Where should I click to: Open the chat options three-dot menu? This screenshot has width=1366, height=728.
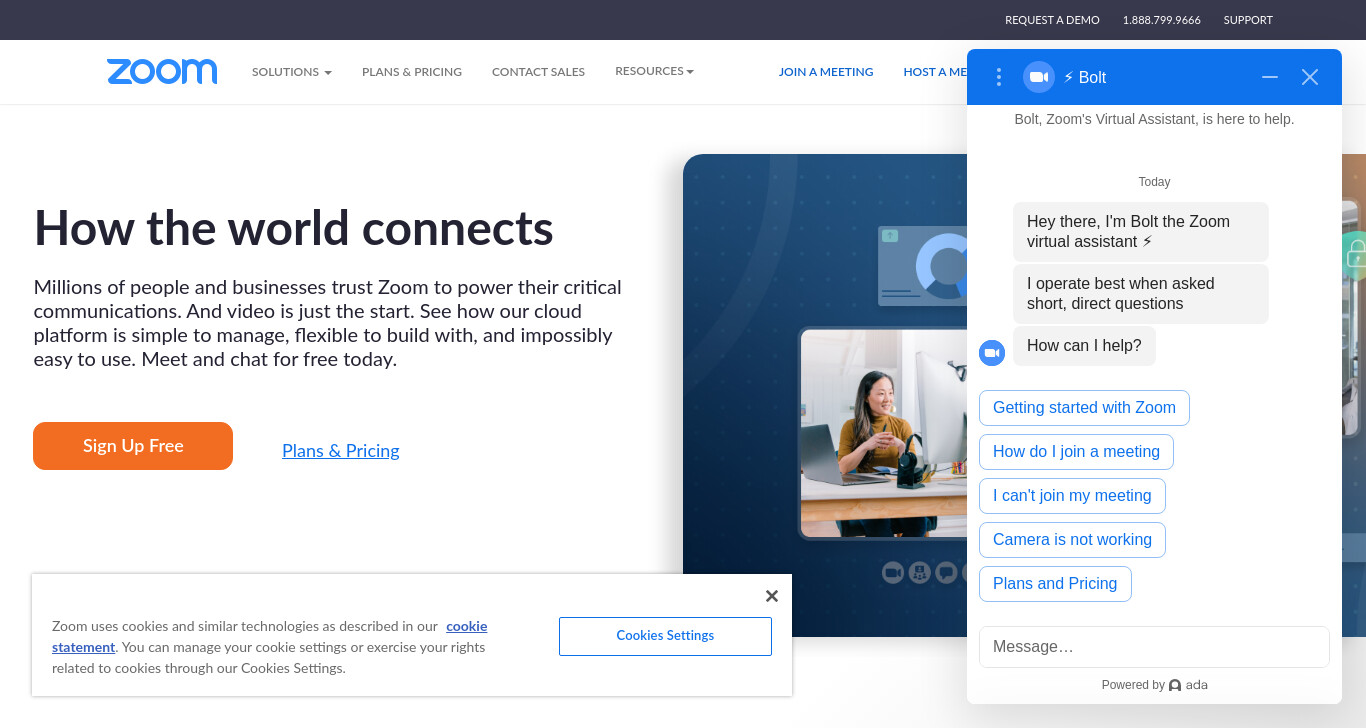(x=998, y=77)
